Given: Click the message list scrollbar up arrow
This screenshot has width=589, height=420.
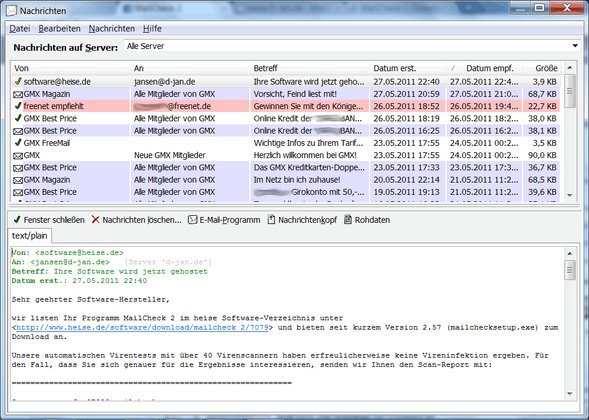Looking at the screenshot, I should 569,67.
